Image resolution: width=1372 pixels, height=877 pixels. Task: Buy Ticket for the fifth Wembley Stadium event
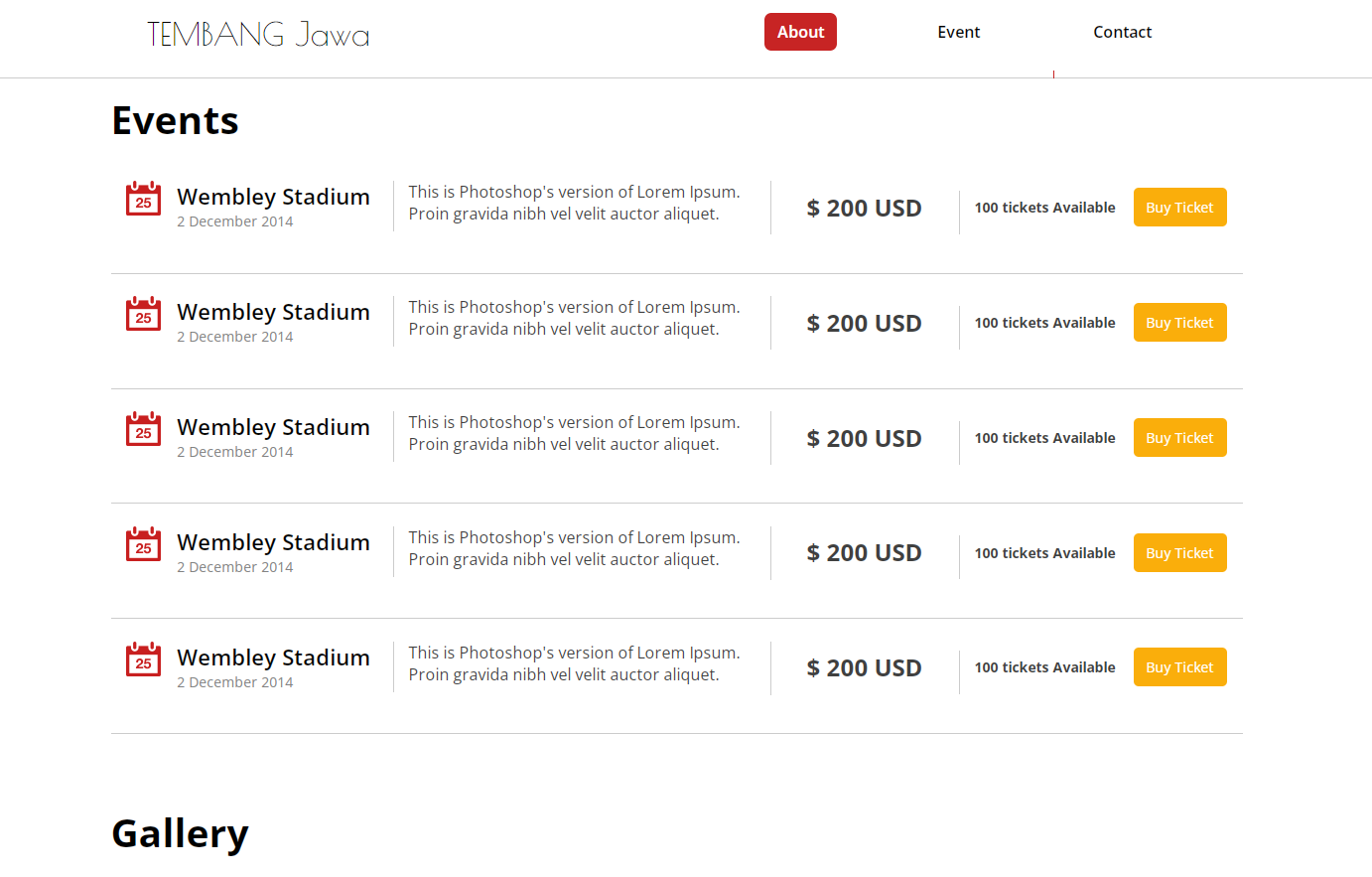pyautogui.click(x=1179, y=667)
